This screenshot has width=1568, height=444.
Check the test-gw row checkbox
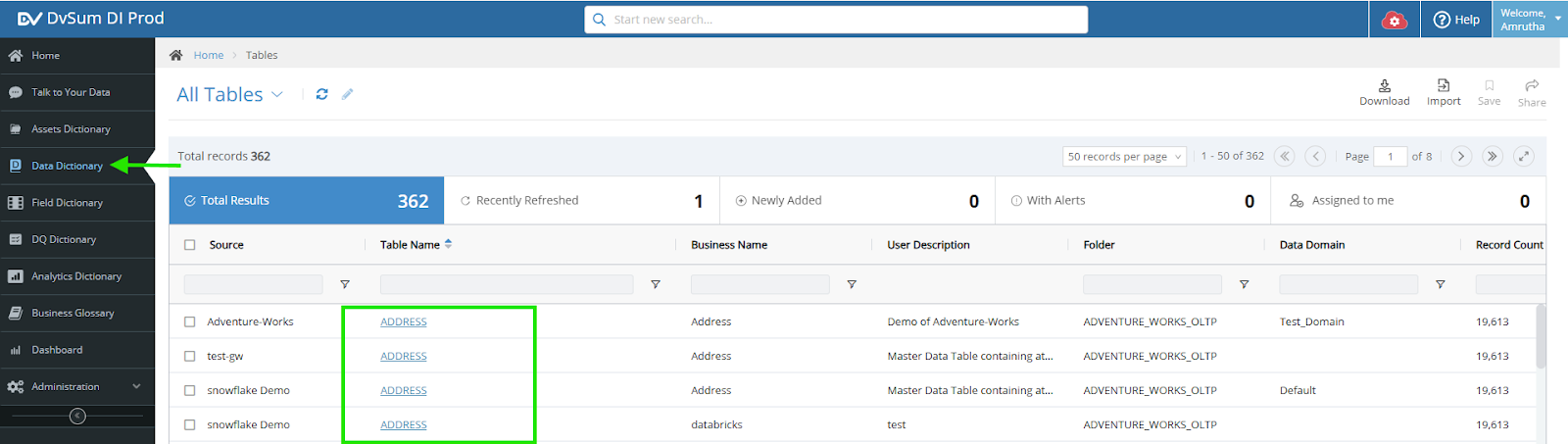[190, 356]
